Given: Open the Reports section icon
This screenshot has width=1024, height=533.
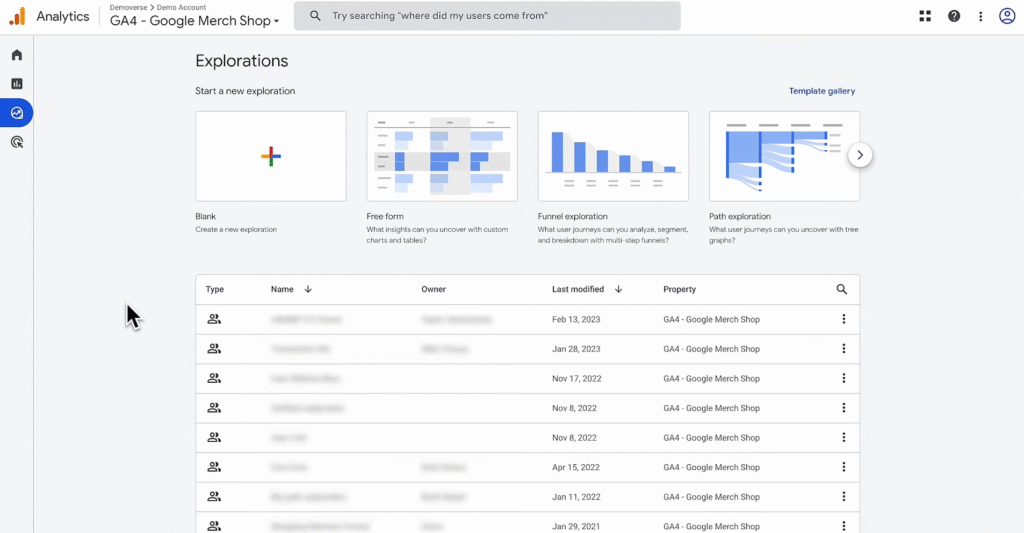Looking at the screenshot, I should [17, 84].
